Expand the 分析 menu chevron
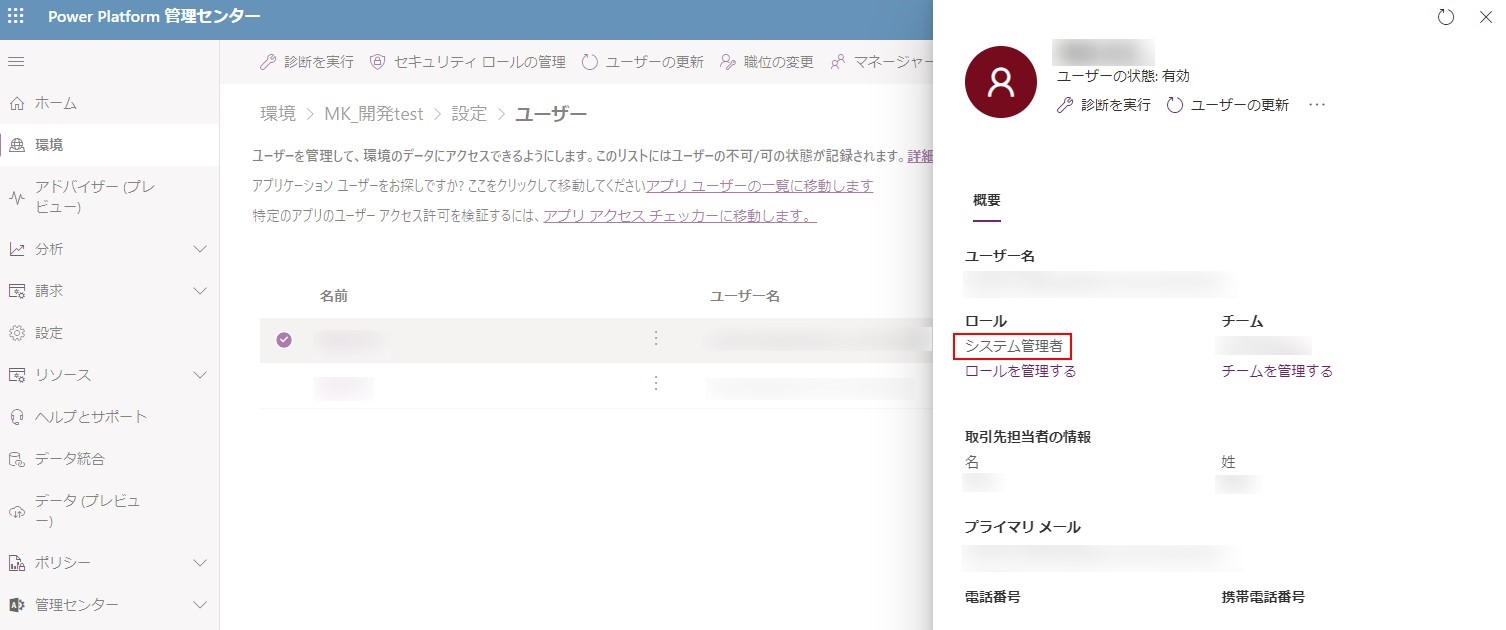 (200, 249)
